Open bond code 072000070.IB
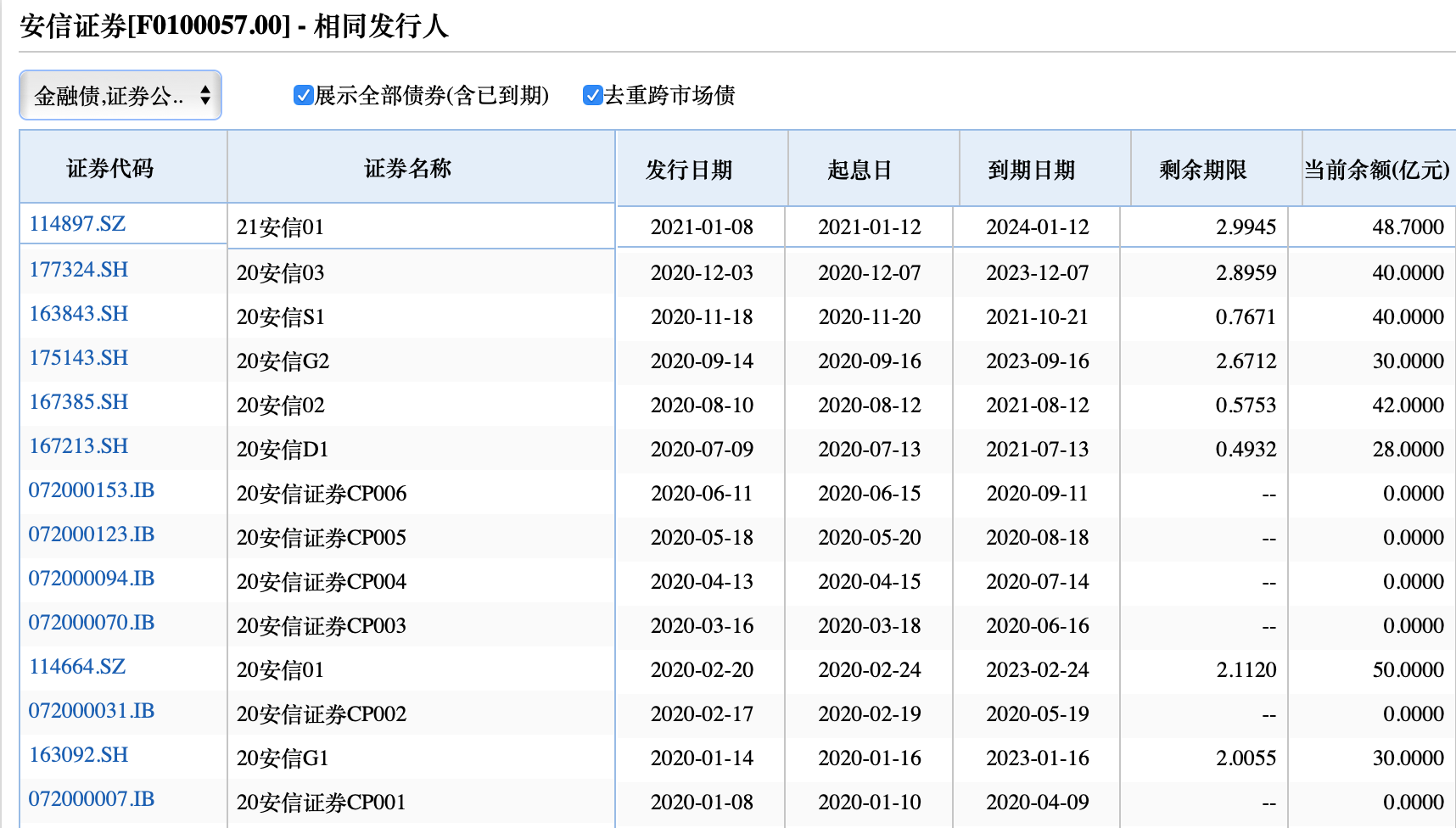Screen dimensions: 1456x828 92,623
